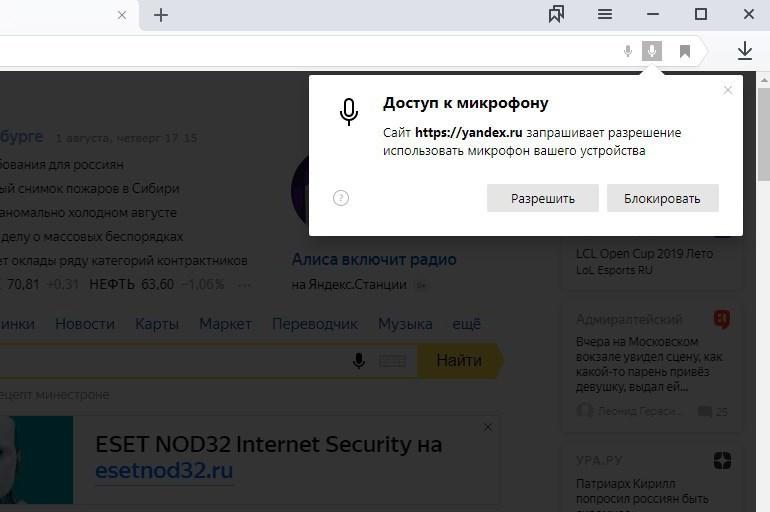Close the microphone permission popup
The height and width of the screenshot is (512, 770).
[x=728, y=90]
